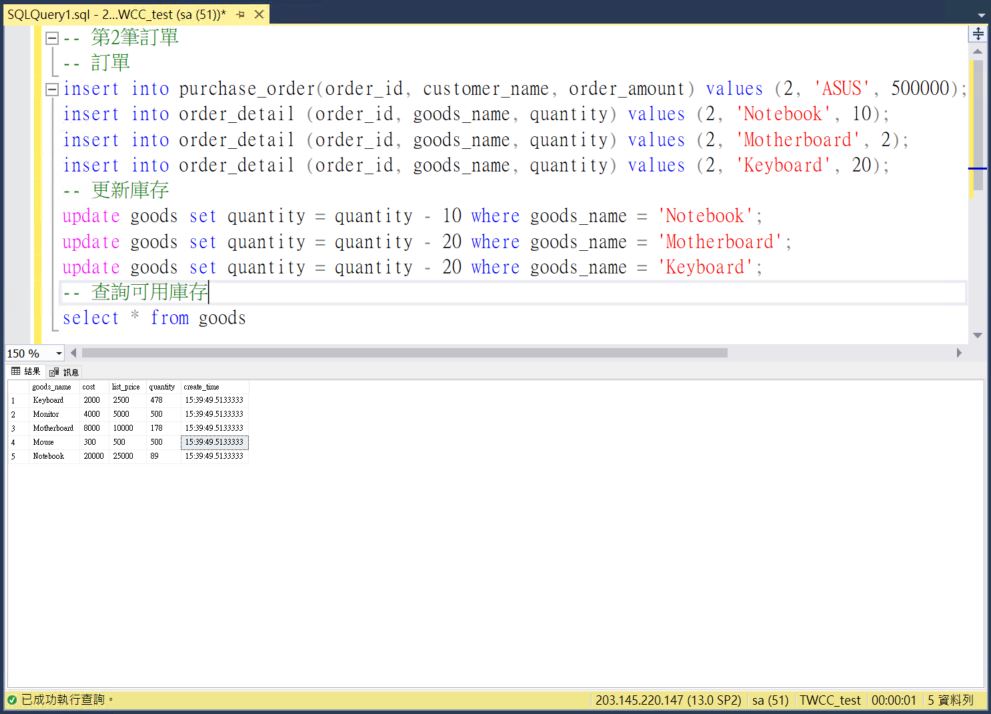991x714 pixels.
Task: Click the goods_name column header
Action: pos(52,387)
